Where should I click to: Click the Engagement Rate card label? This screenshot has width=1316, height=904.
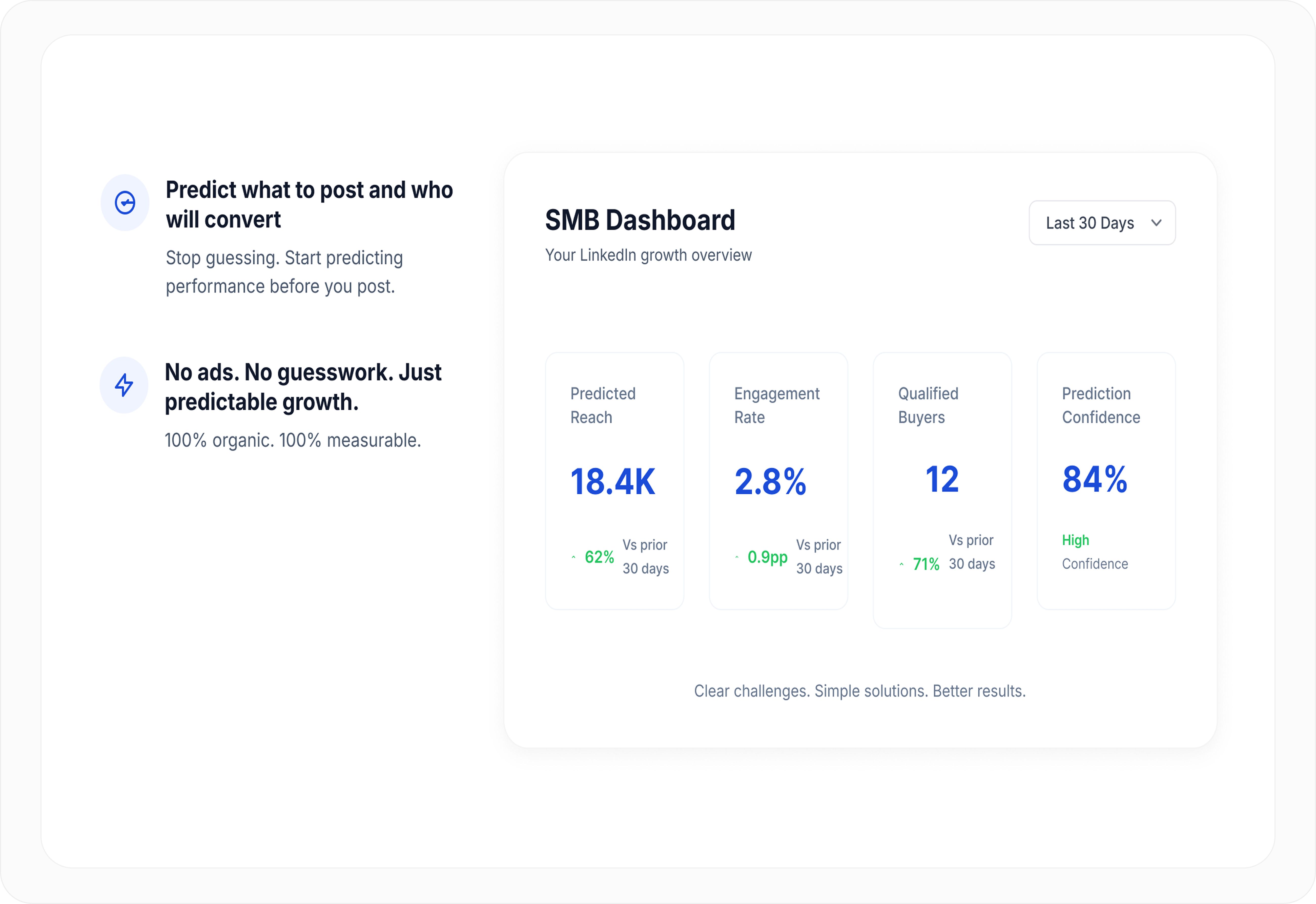(x=777, y=406)
